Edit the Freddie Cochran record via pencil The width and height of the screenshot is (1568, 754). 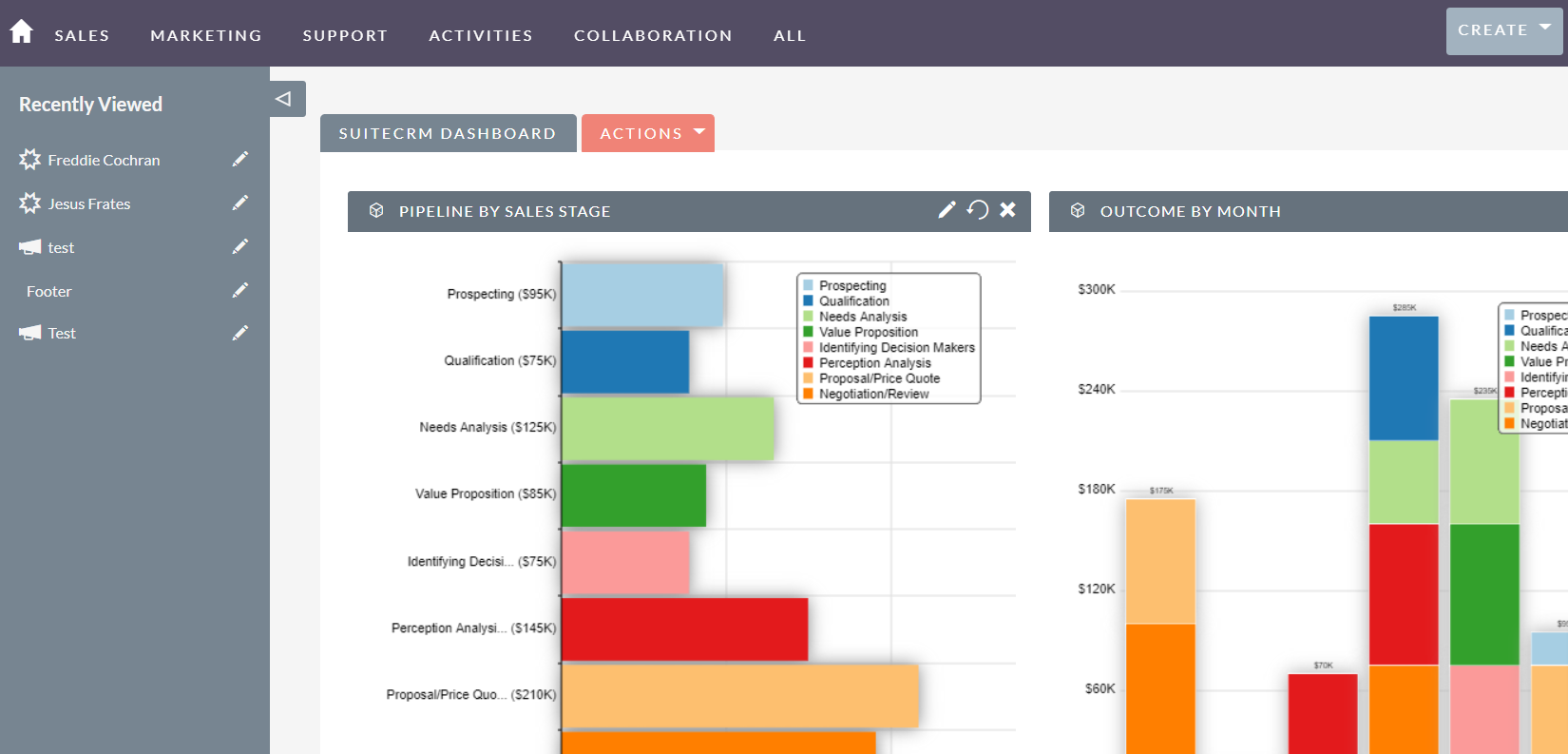tap(240, 159)
